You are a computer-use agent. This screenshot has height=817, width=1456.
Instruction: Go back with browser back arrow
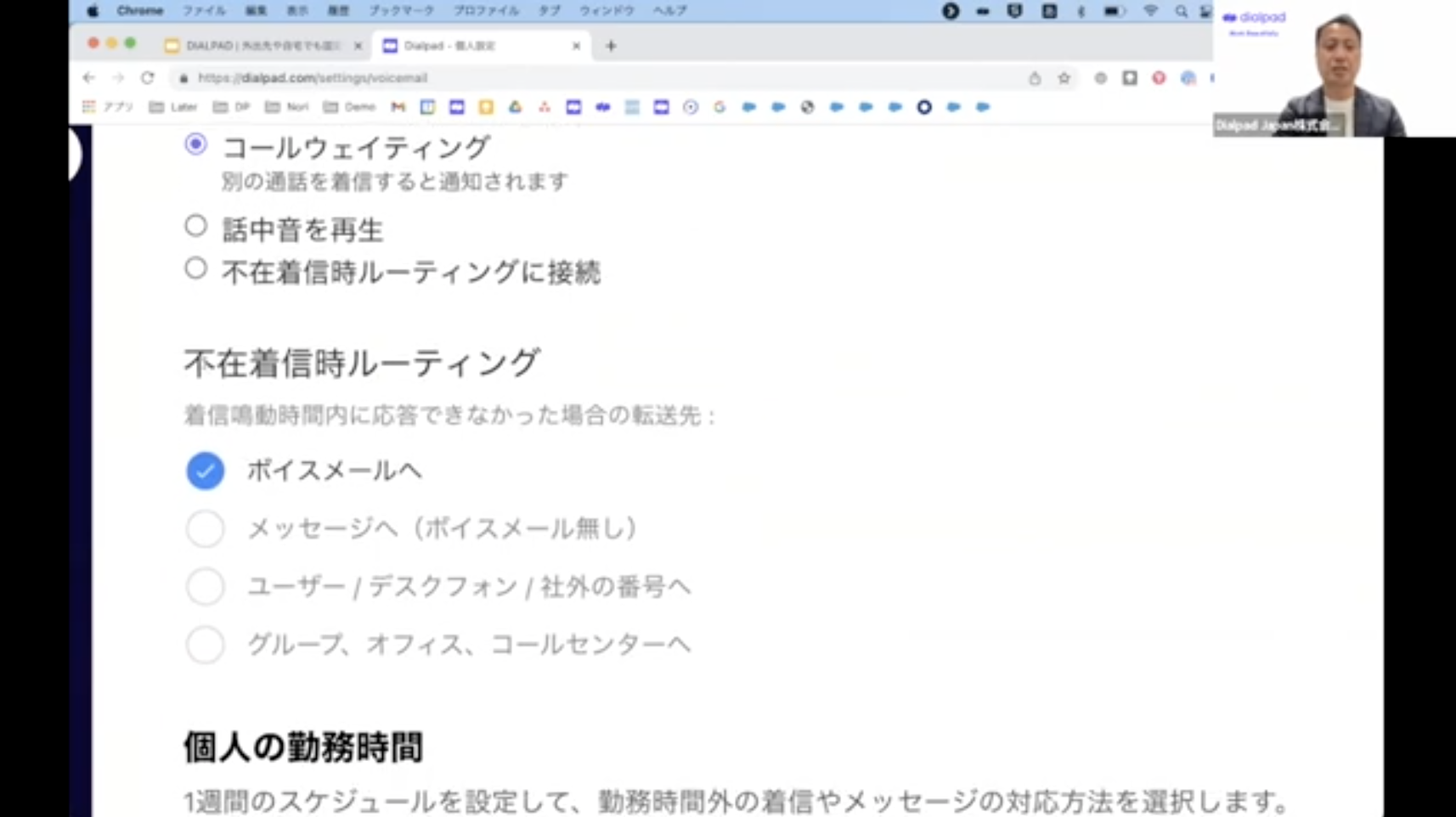tap(89, 77)
